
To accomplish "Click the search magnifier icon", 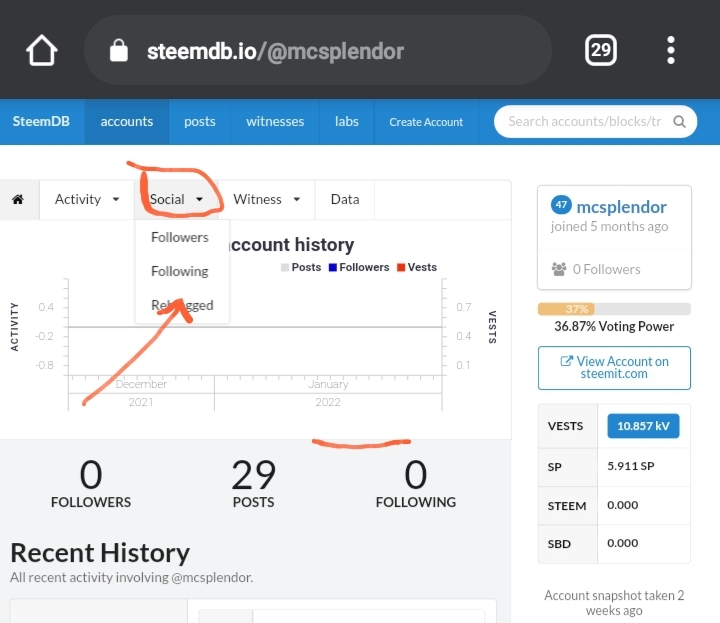I will coord(679,122).
